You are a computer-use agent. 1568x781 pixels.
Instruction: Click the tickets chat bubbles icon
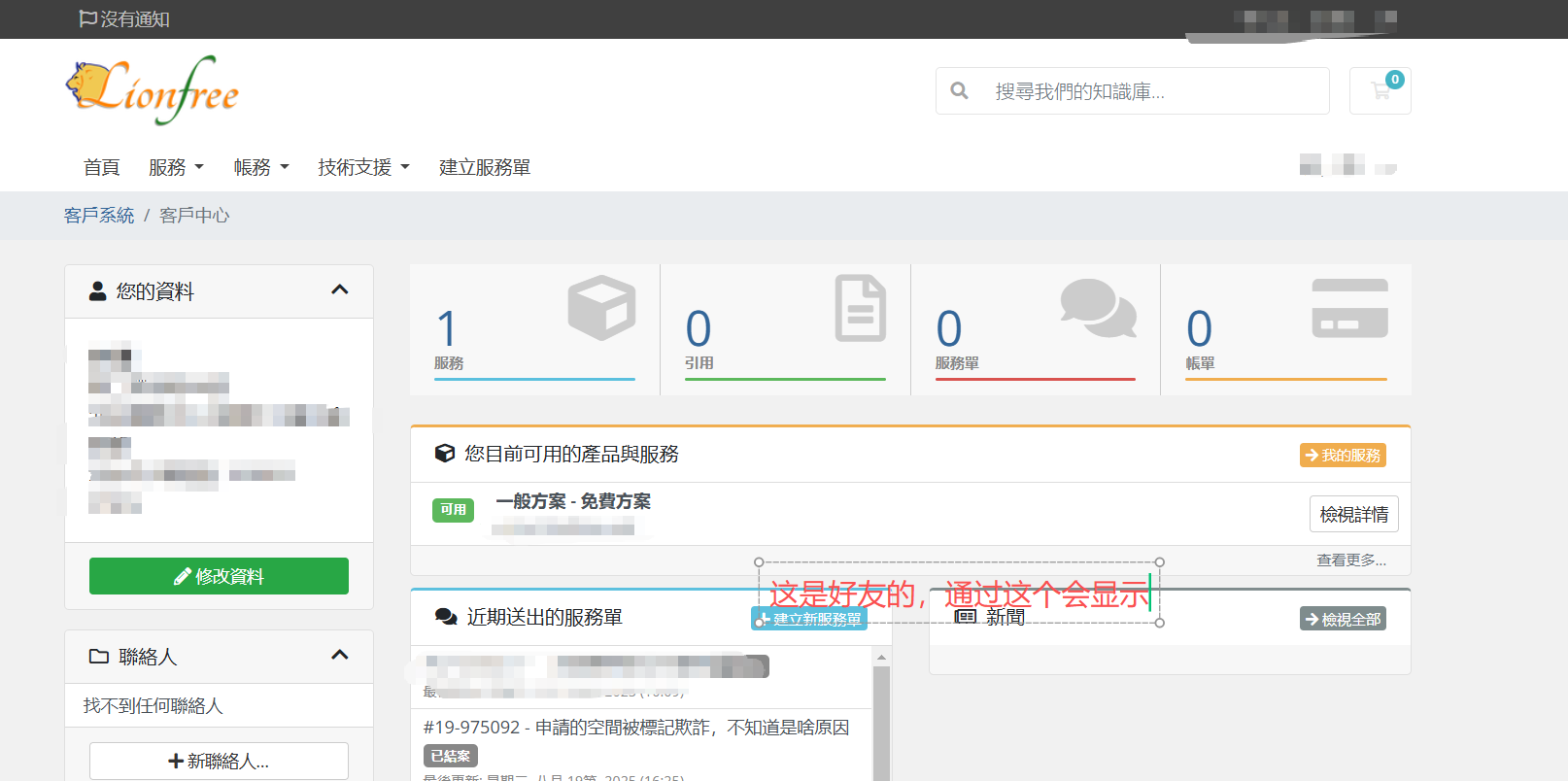pos(1098,308)
